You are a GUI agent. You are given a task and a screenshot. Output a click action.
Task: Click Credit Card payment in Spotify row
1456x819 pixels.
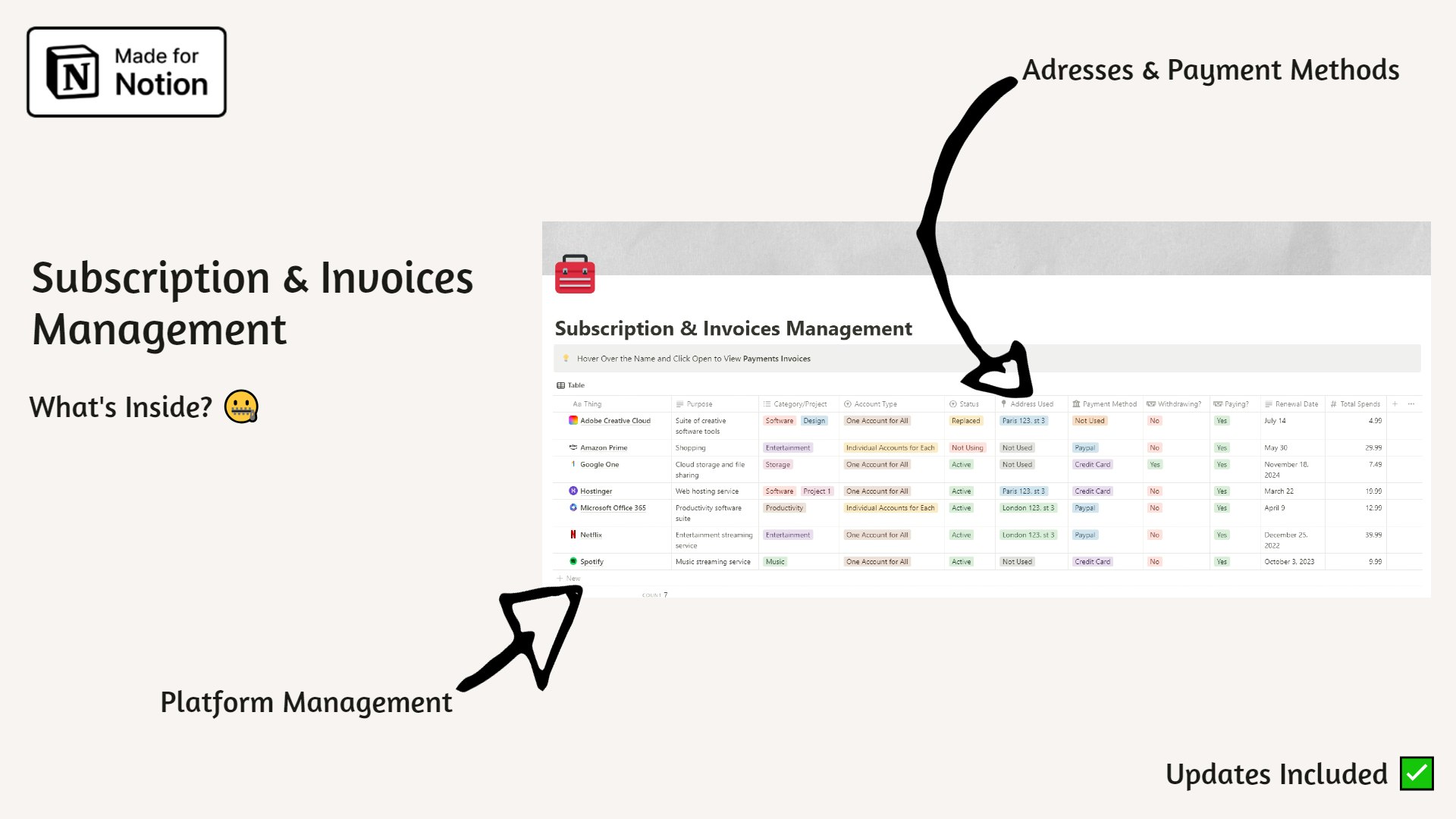click(1092, 562)
